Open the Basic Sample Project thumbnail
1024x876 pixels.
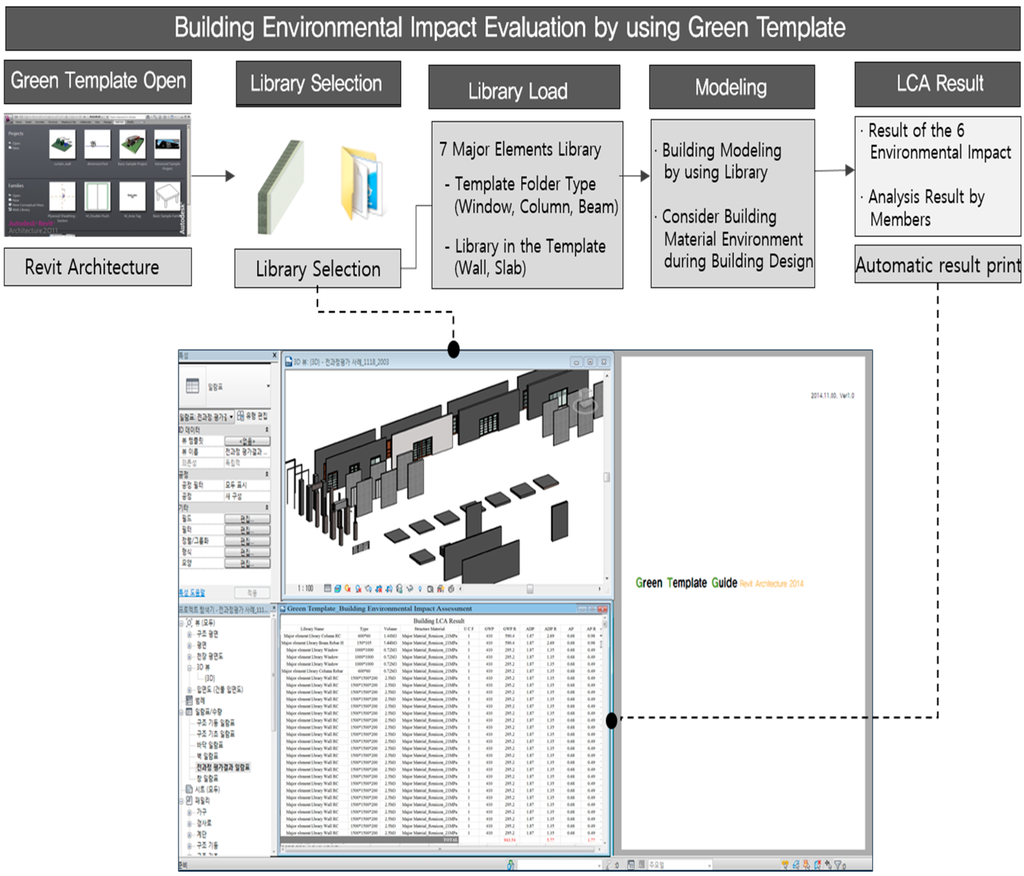pos(133,144)
